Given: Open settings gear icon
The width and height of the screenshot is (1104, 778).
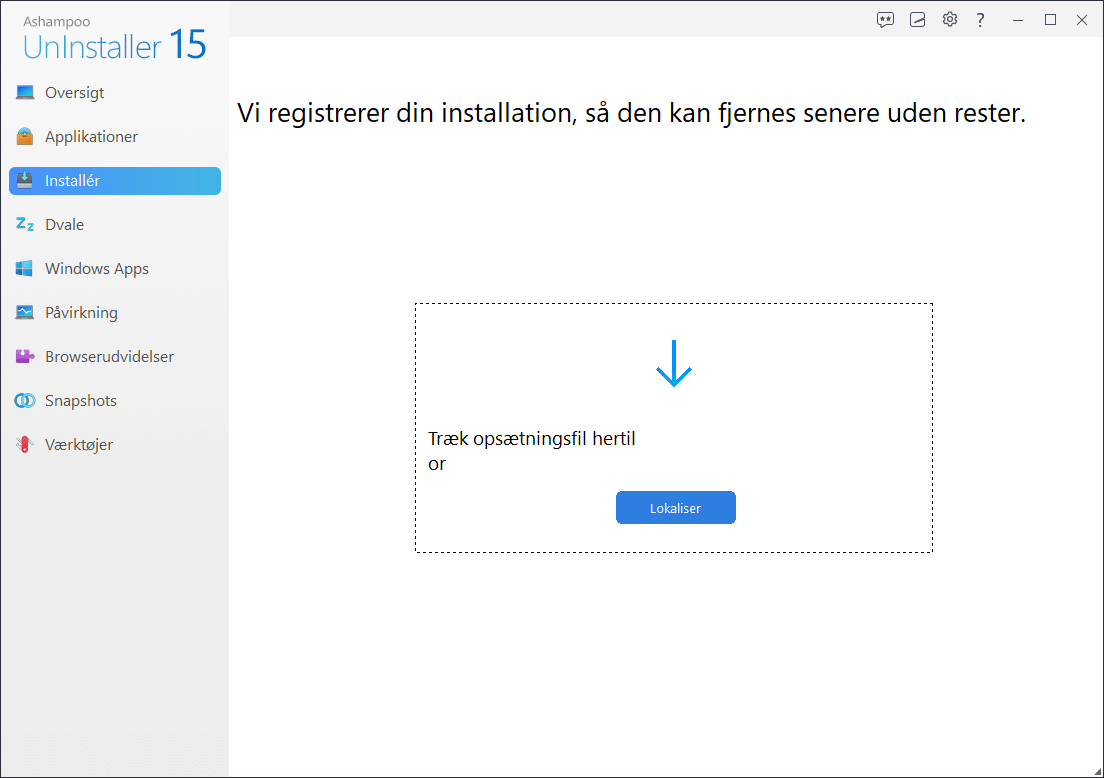Looking at the screenshot, I should (x=950, y=19).
